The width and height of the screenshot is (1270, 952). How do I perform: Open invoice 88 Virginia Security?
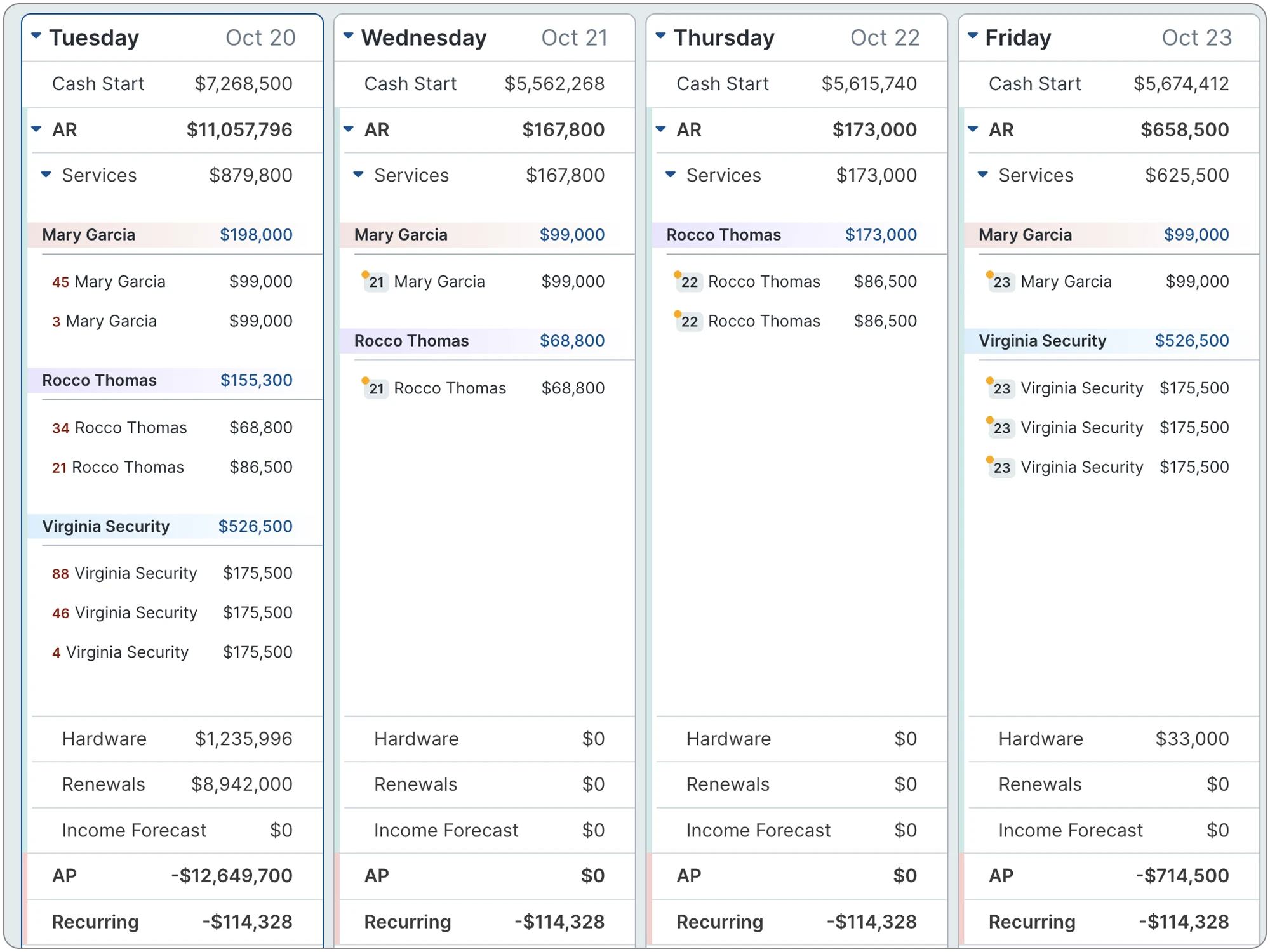(x=172, y=573)
